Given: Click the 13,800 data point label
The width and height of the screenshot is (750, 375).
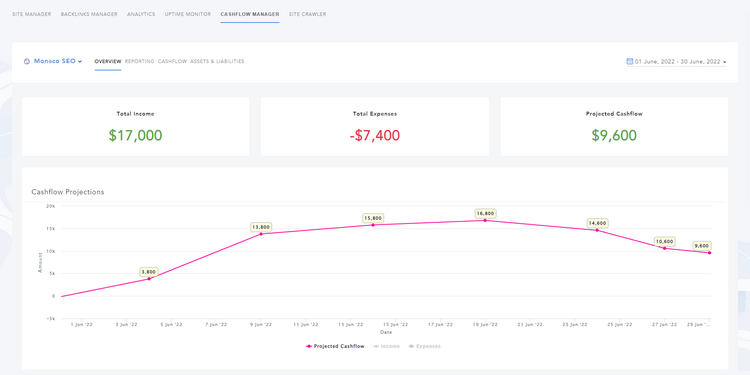Looking at the screenshot, I should tap(261, 227).
